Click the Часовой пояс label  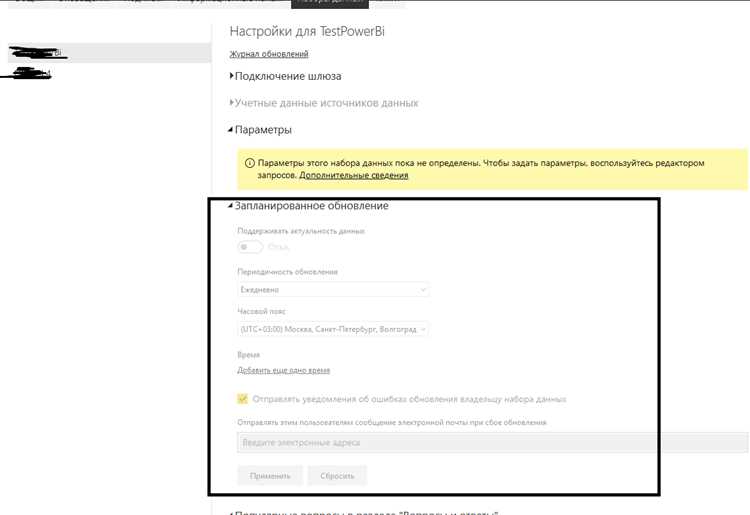click(261, 311)
